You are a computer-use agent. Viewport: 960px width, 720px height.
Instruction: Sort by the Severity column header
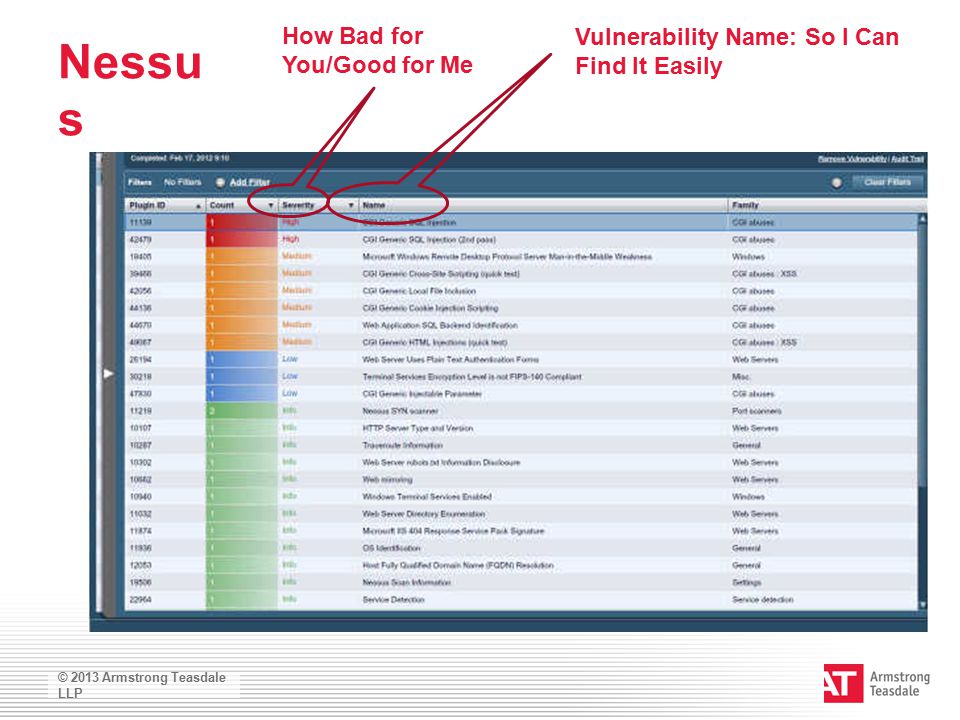coord(318,205)
